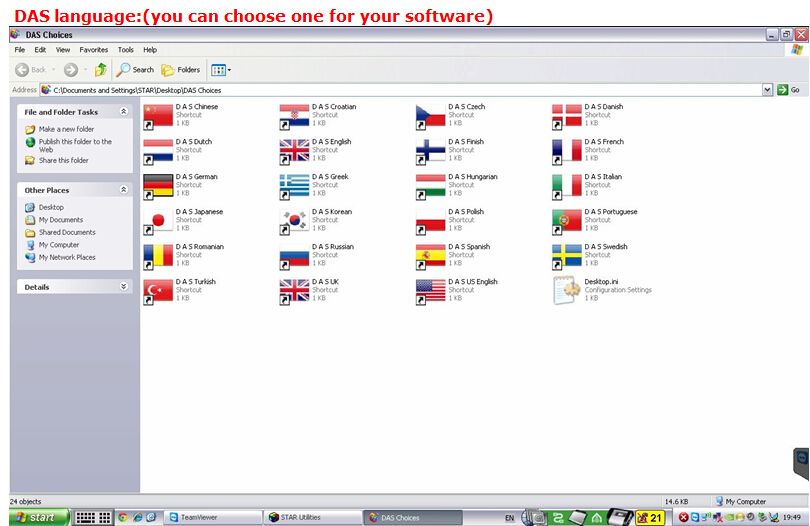The image size is (810, 526).
Task: Click the Forward navigation arrow
Action: 71,70
